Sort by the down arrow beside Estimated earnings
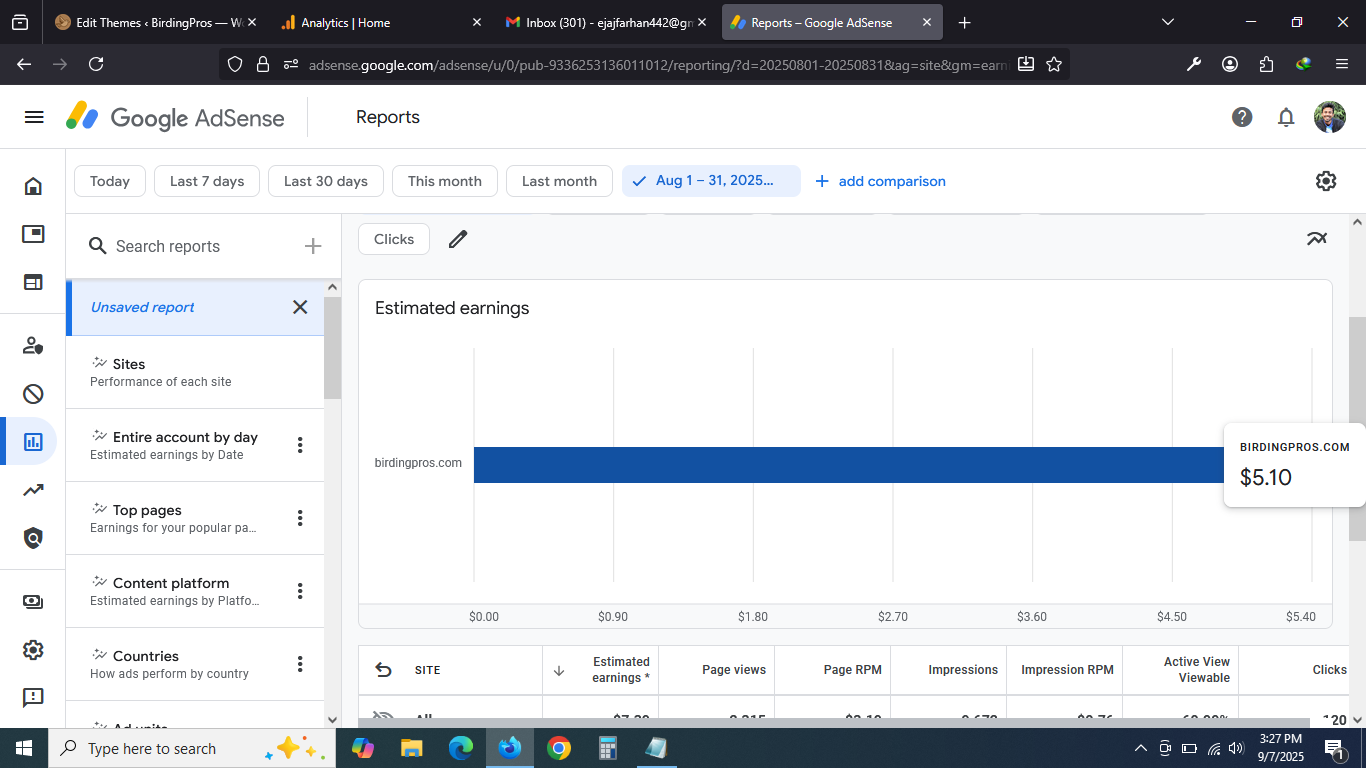Screen dimensions: 1366x768 pyautogui.click(x=559, y=670)
